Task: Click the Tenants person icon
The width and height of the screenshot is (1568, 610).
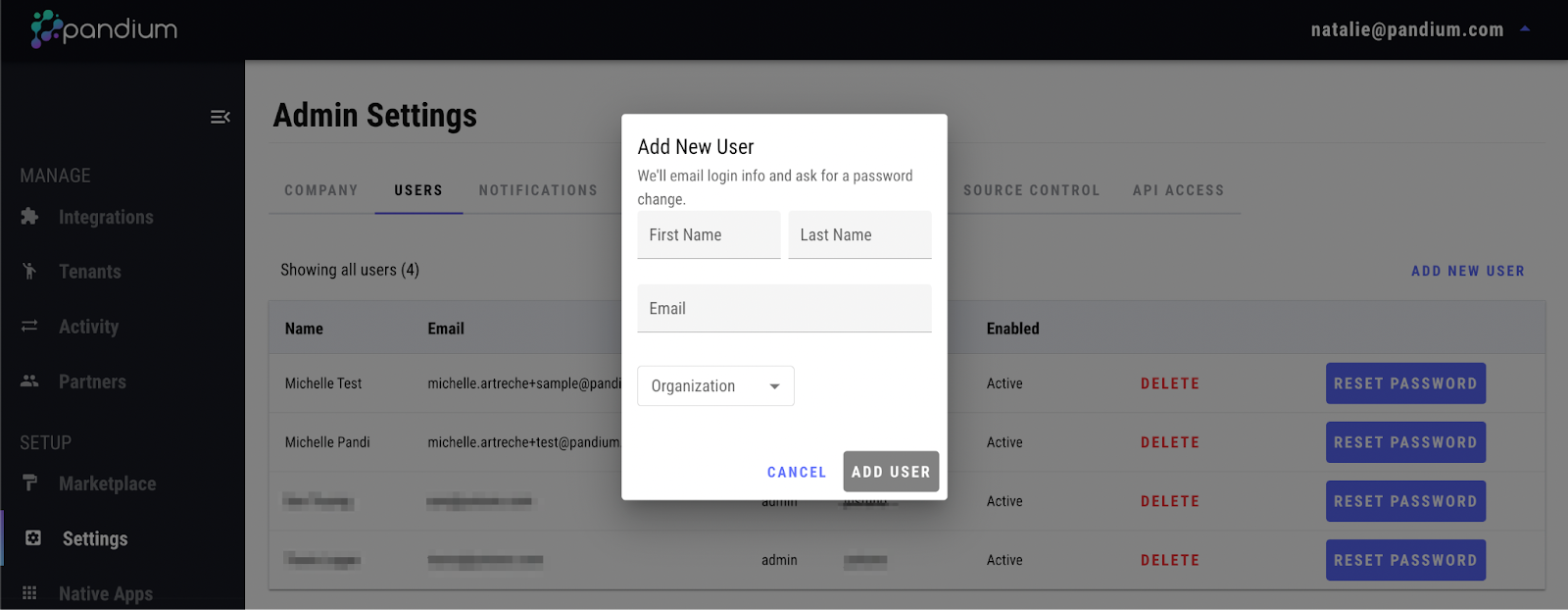Action: tap(29, 272)
